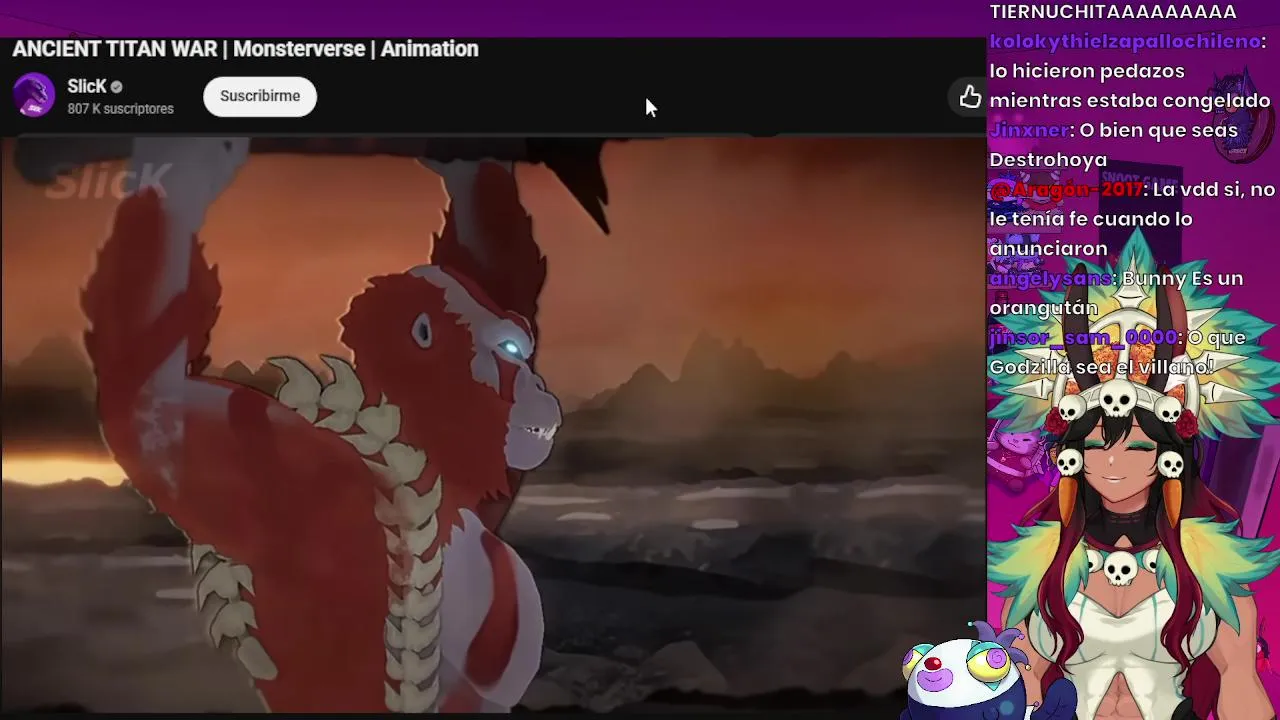This screenshot has width=1280, height=720.
Task: Click the video player frame
Action: pyautogui.click(x=493, y=424)
